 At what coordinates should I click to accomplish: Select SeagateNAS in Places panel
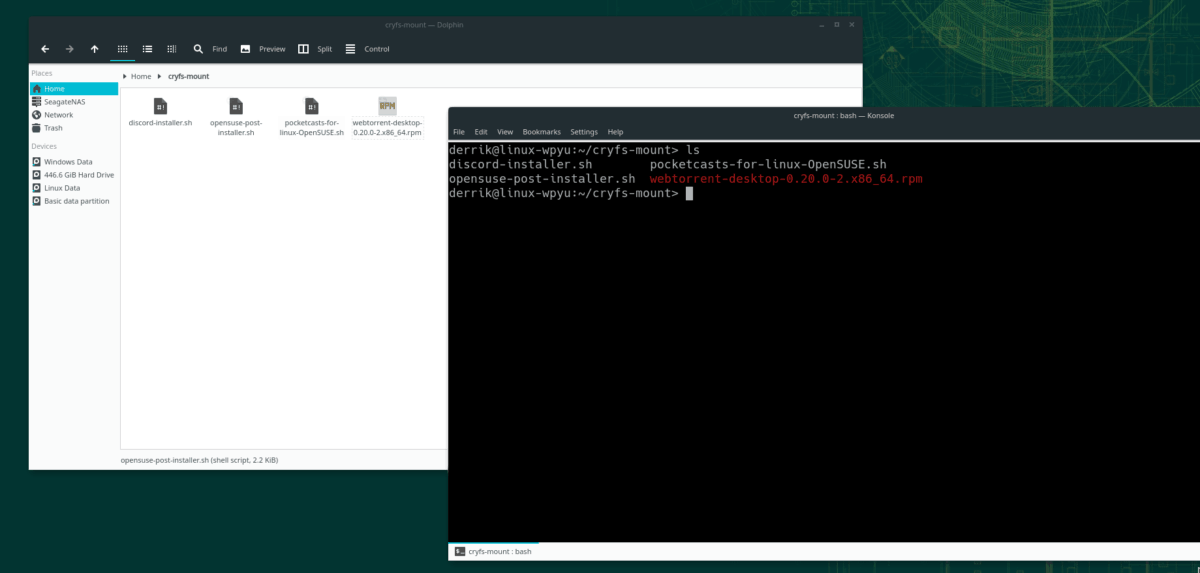click(x=73, y=101)
